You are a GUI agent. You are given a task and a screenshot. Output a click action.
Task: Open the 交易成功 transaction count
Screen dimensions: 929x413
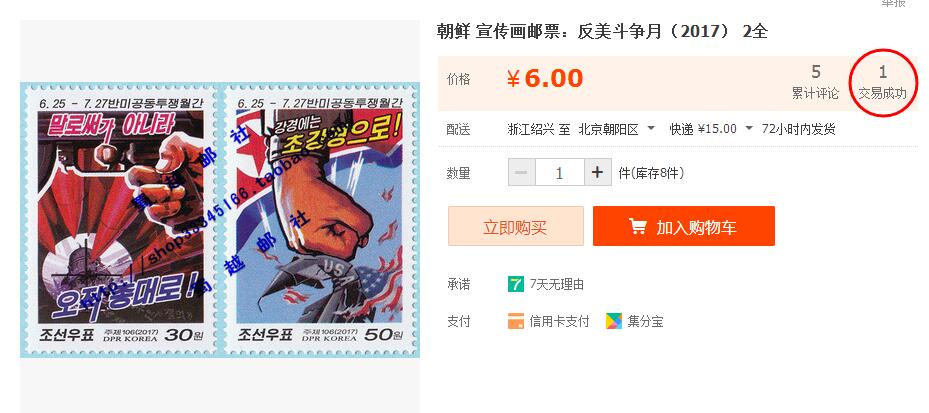coord(882,82)
